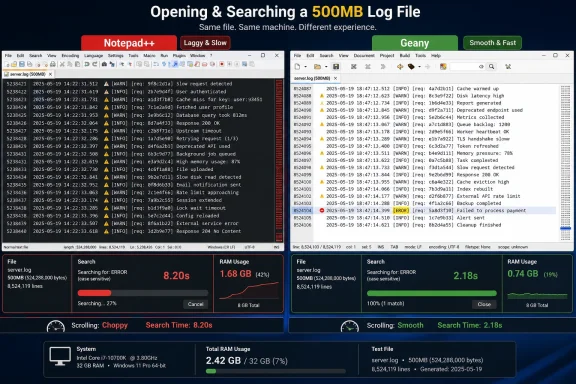Expand the New file dropdown arrow in Geany
The width and height of the screenshot is (576, 384).
coord(306,67)
